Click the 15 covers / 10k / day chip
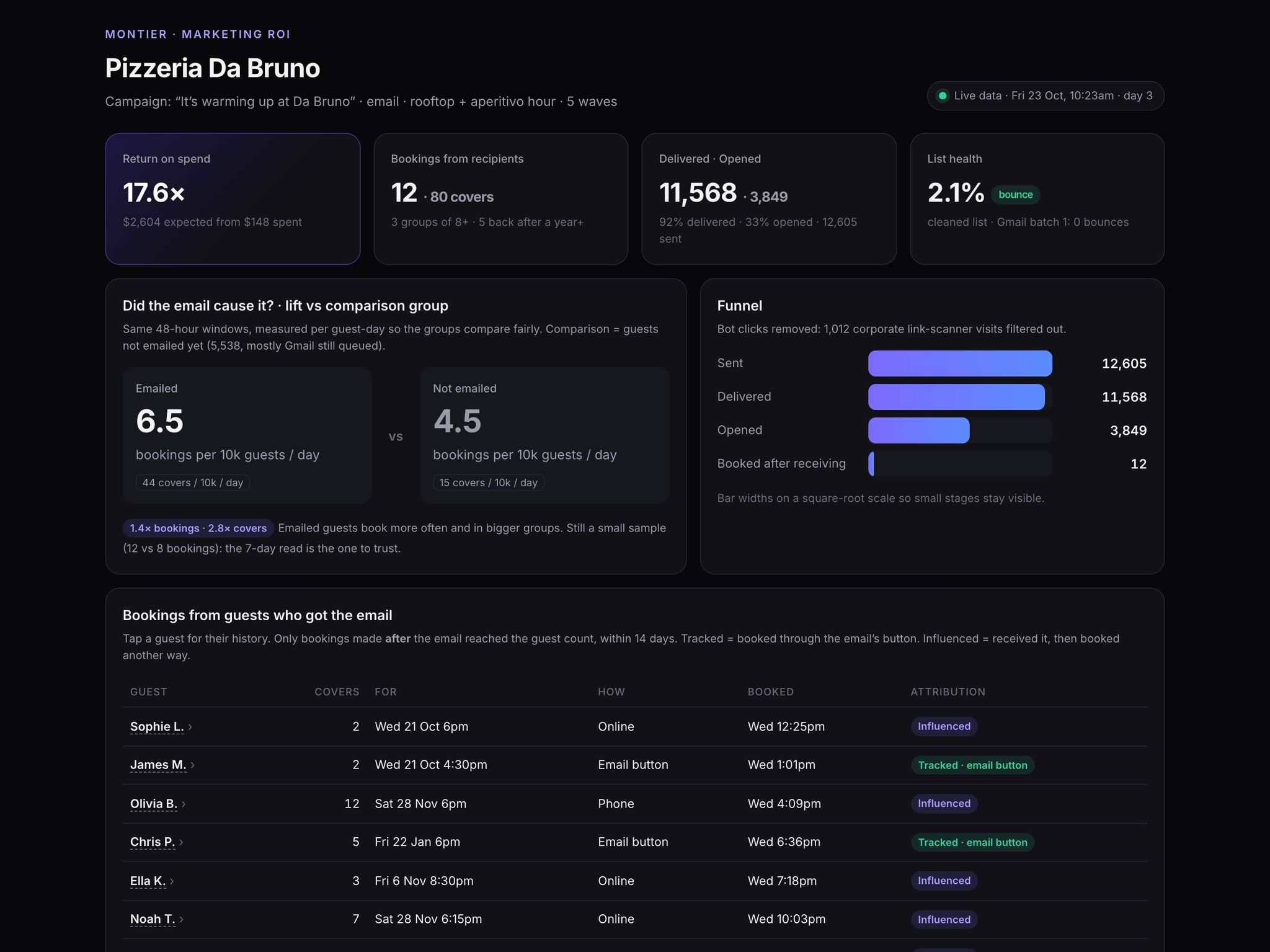 489,483
